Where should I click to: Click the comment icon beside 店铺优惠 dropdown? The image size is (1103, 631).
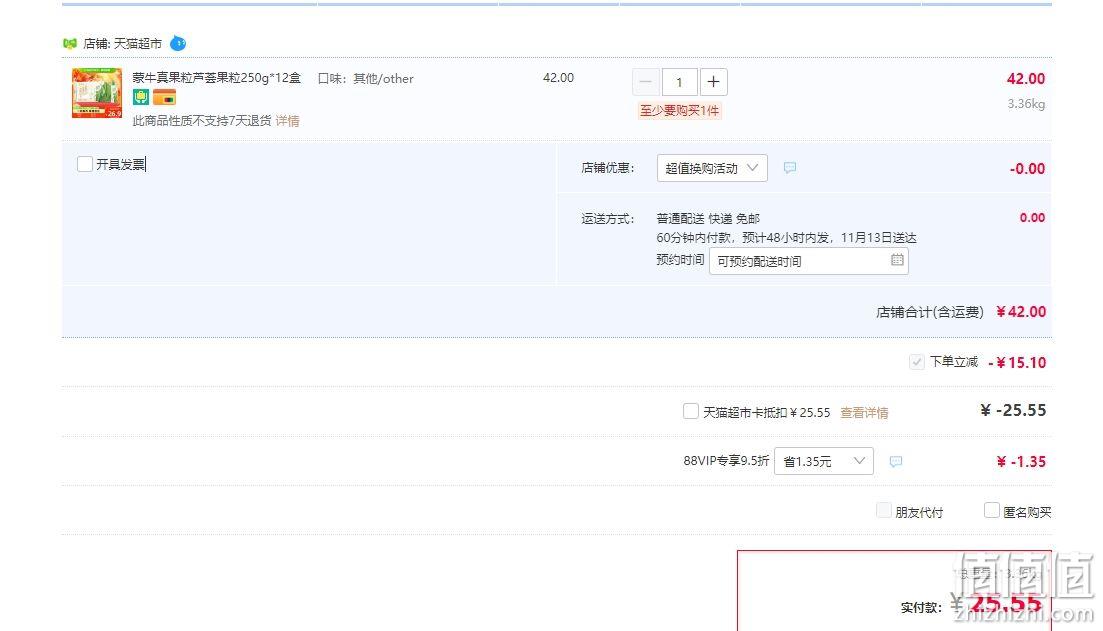point(790,167)
